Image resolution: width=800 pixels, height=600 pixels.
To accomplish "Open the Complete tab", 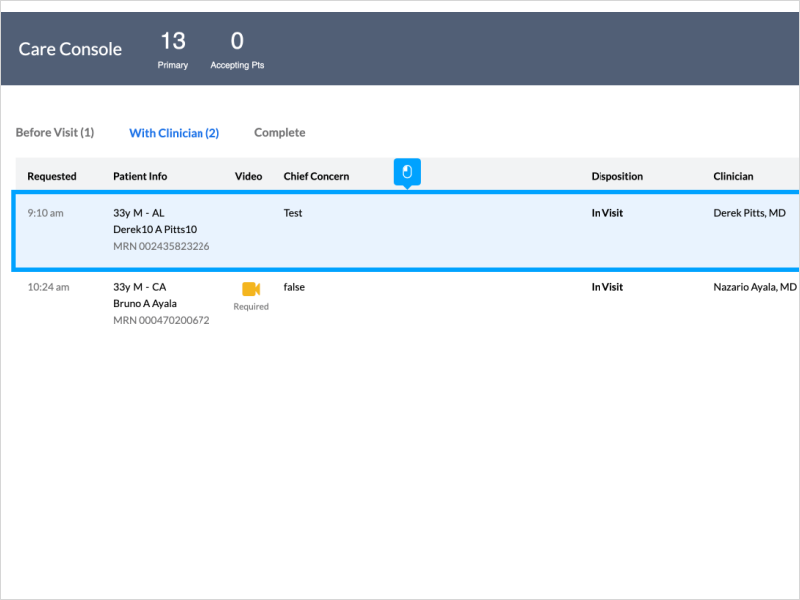I will [x=279, y=133].
